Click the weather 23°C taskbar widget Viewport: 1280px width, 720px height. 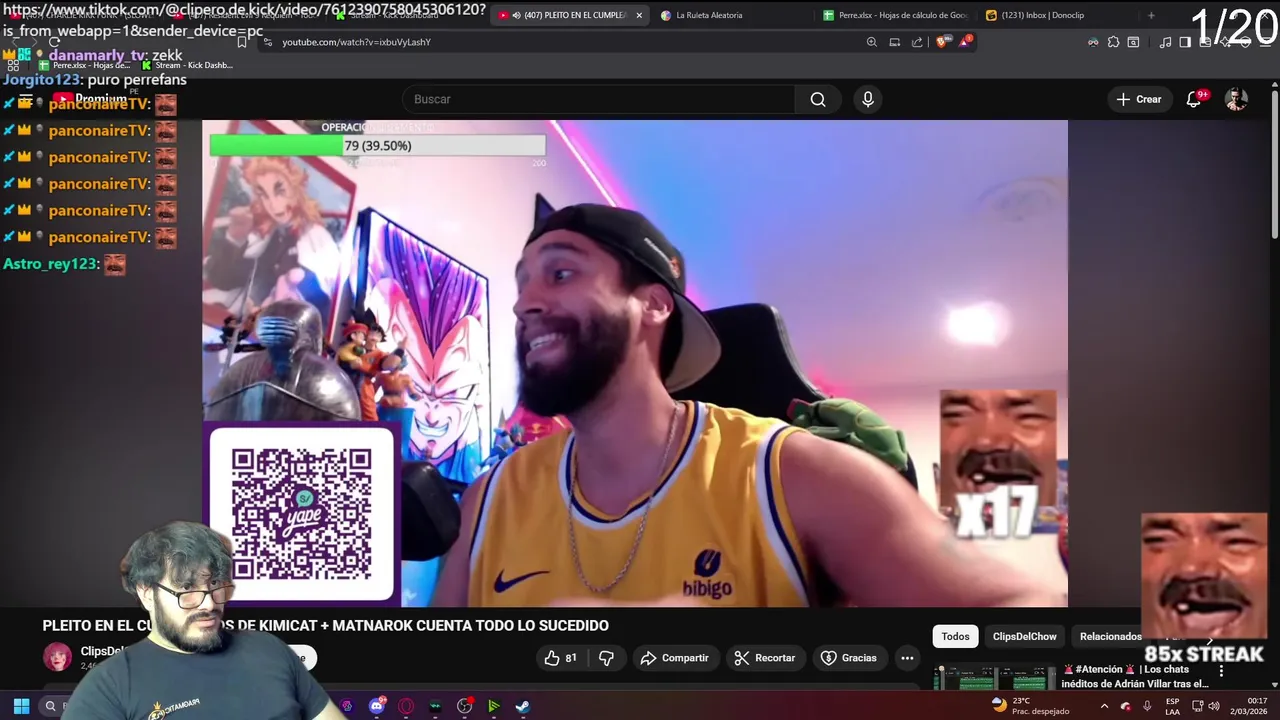pyautogui.click(x=1030, y=706)
